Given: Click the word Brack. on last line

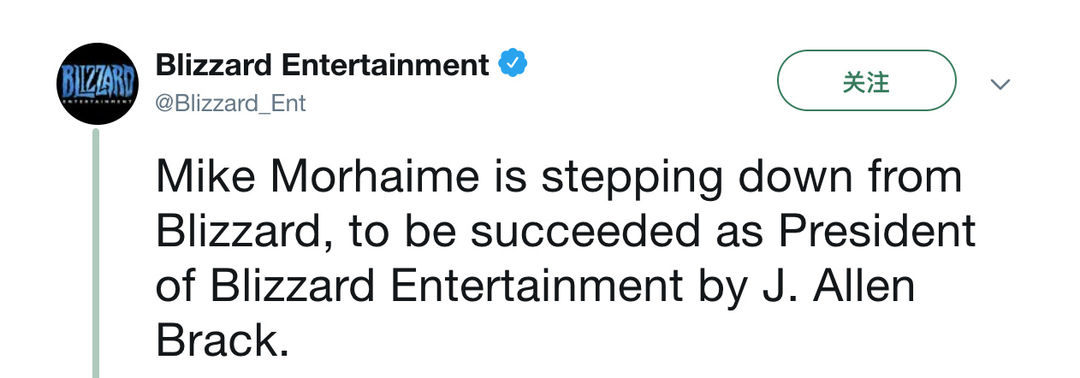Looking at the screenshot, I should pyautogui.click(x=222, y=341).
